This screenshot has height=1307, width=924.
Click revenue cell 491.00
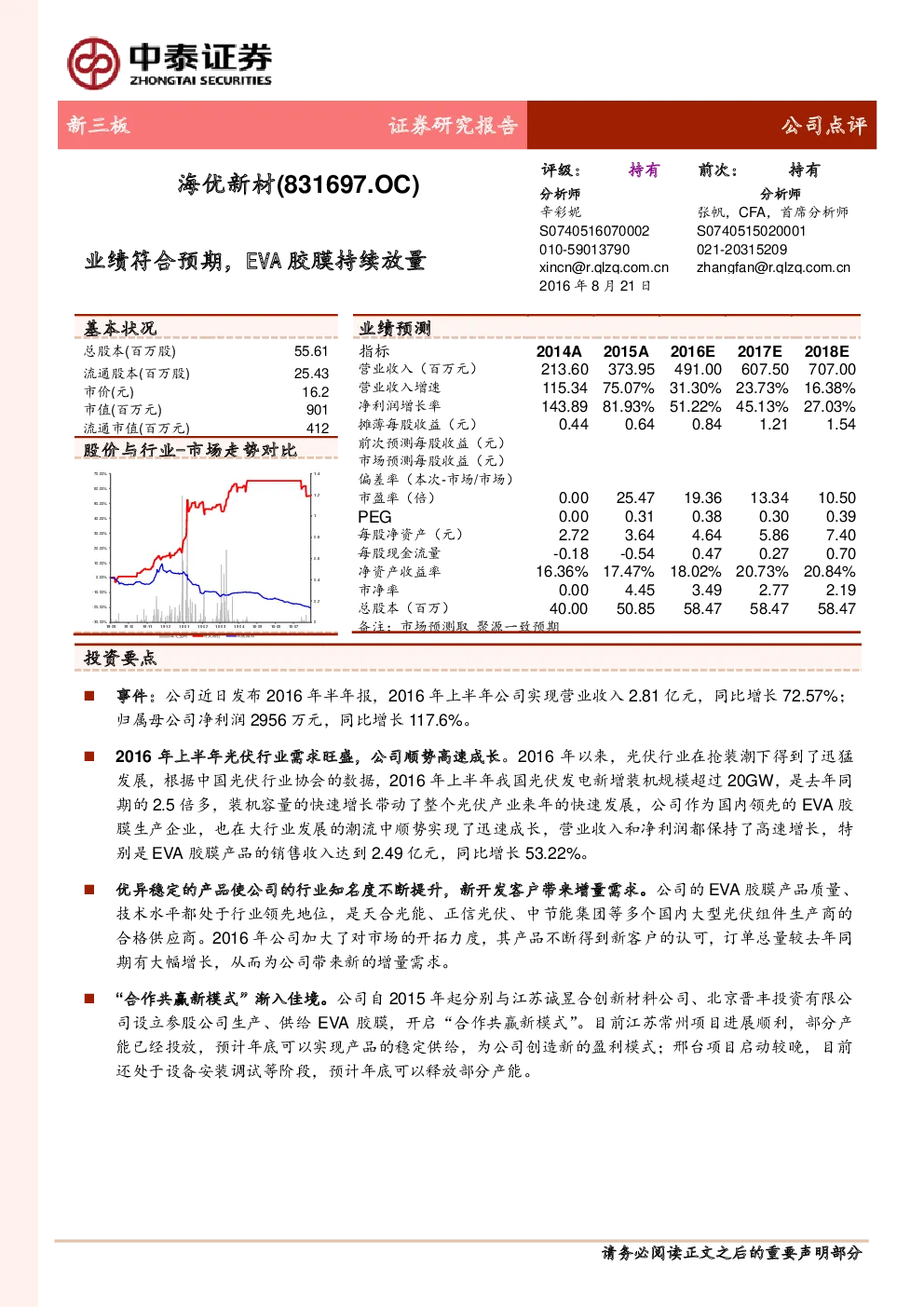pyautogui.click(x=699, y=370)
